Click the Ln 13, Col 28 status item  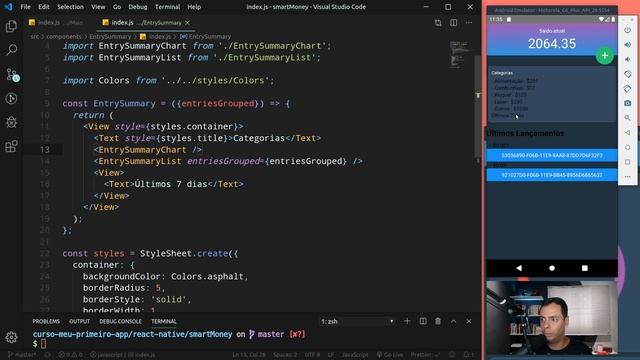(249, 355)
